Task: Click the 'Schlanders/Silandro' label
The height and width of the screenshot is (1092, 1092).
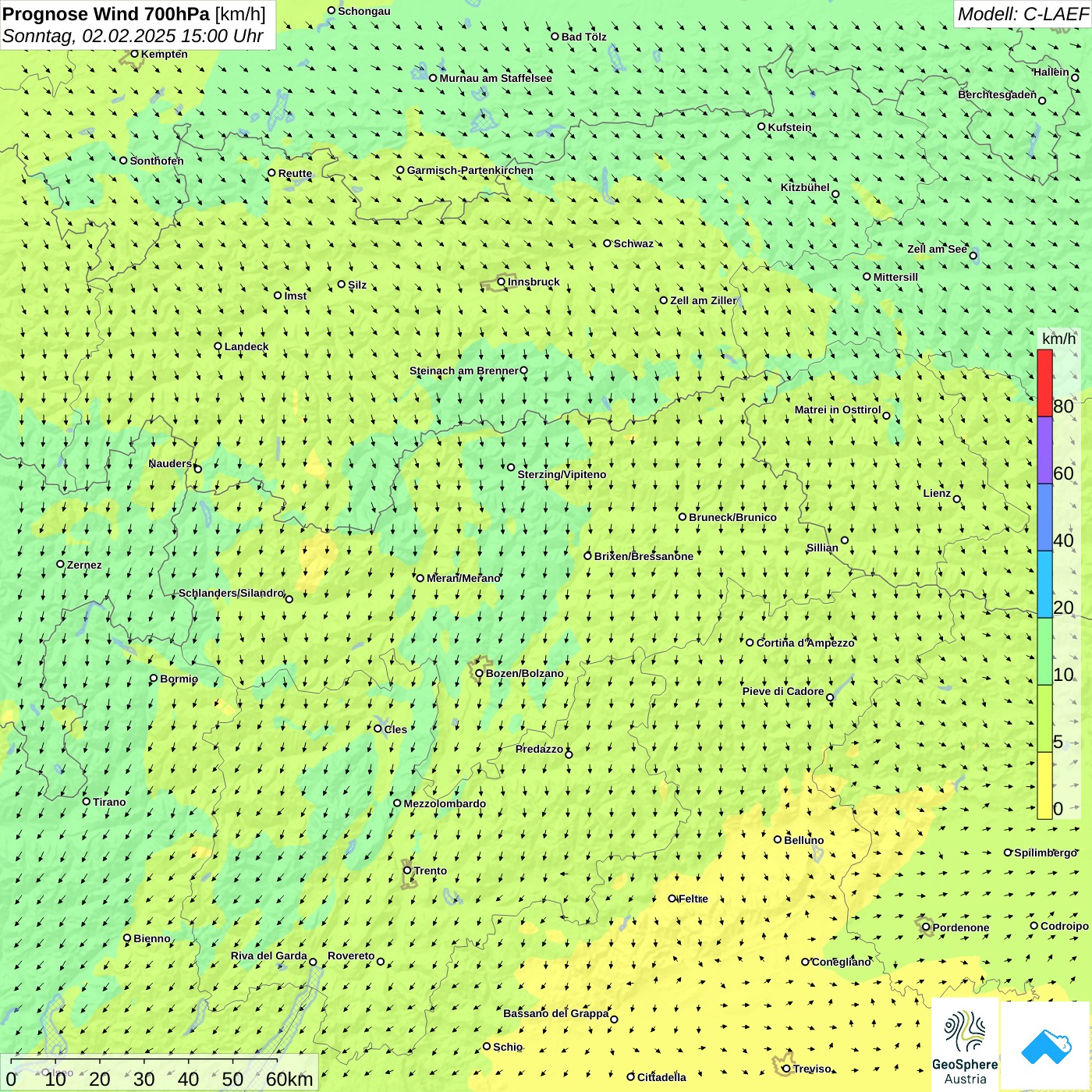Action: pos(232,593)
